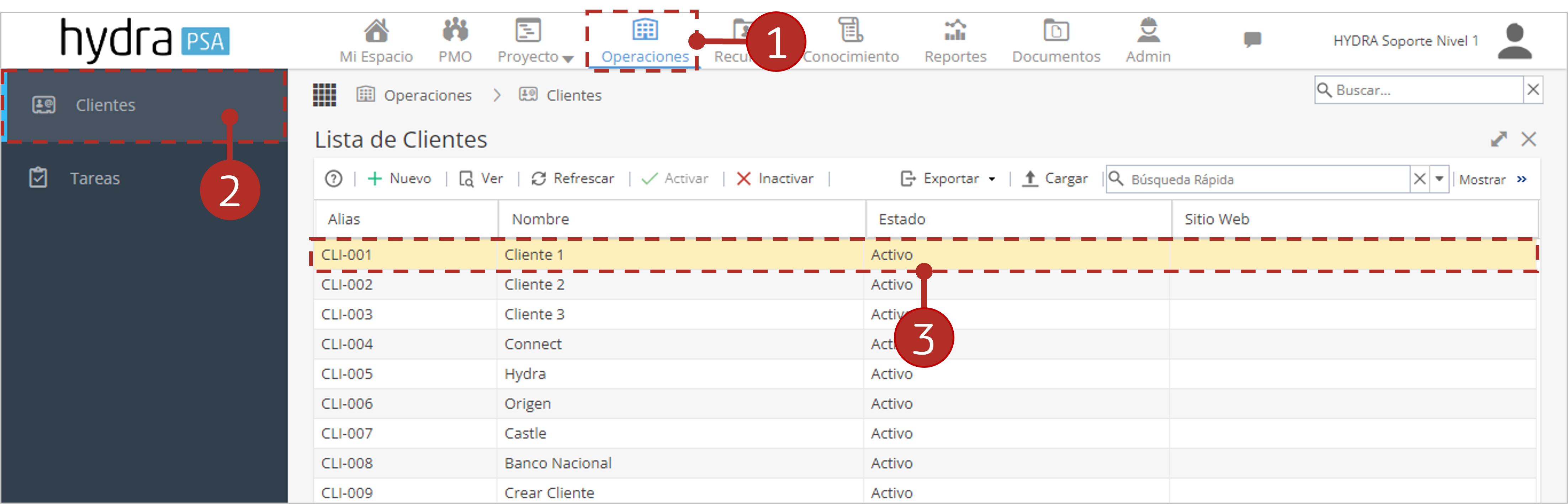Switch to the PMO tab
Screen dimensions: 1568x504
pos(455,41)
